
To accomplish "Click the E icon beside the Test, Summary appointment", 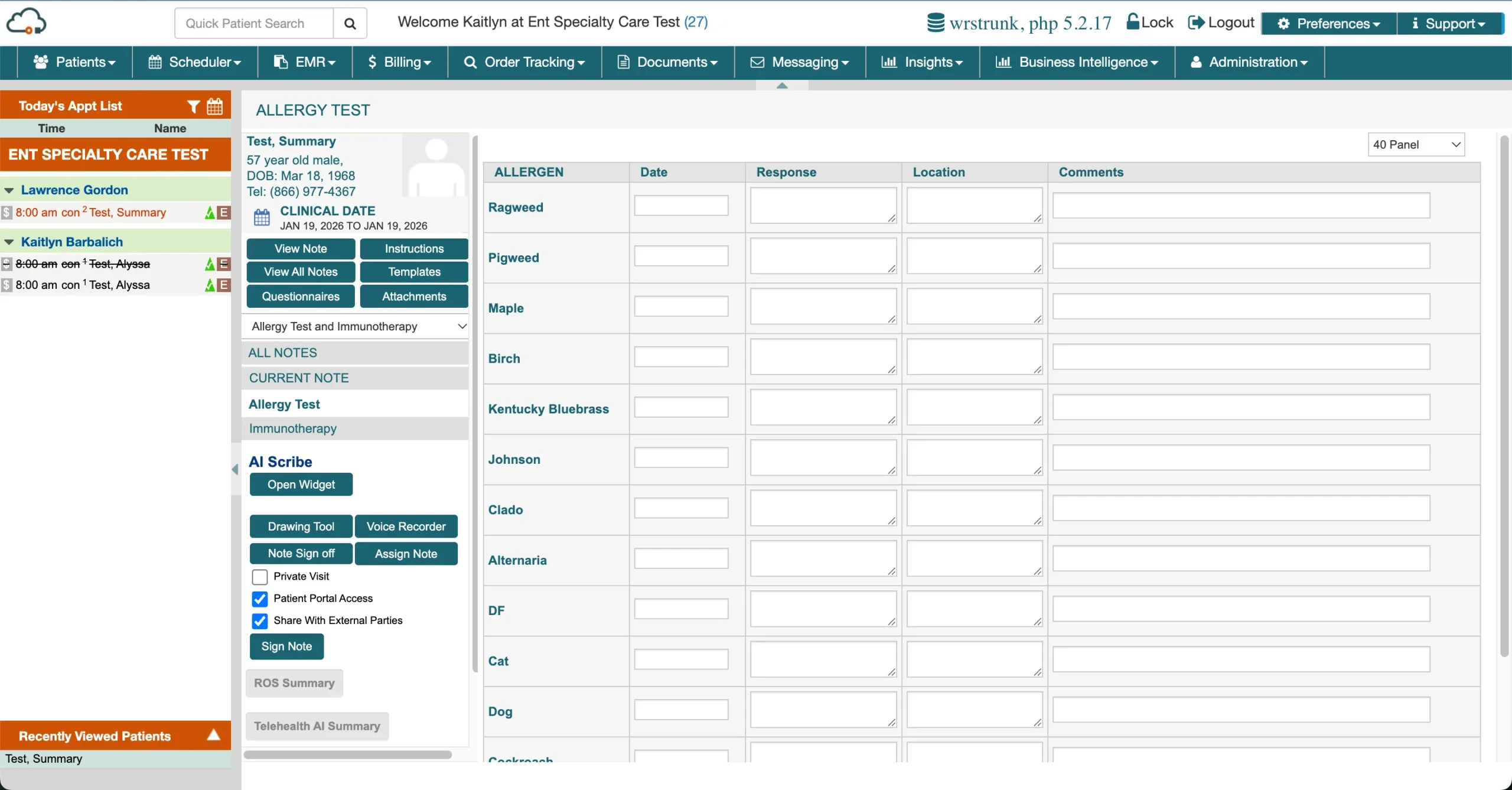I will [224, 212].
